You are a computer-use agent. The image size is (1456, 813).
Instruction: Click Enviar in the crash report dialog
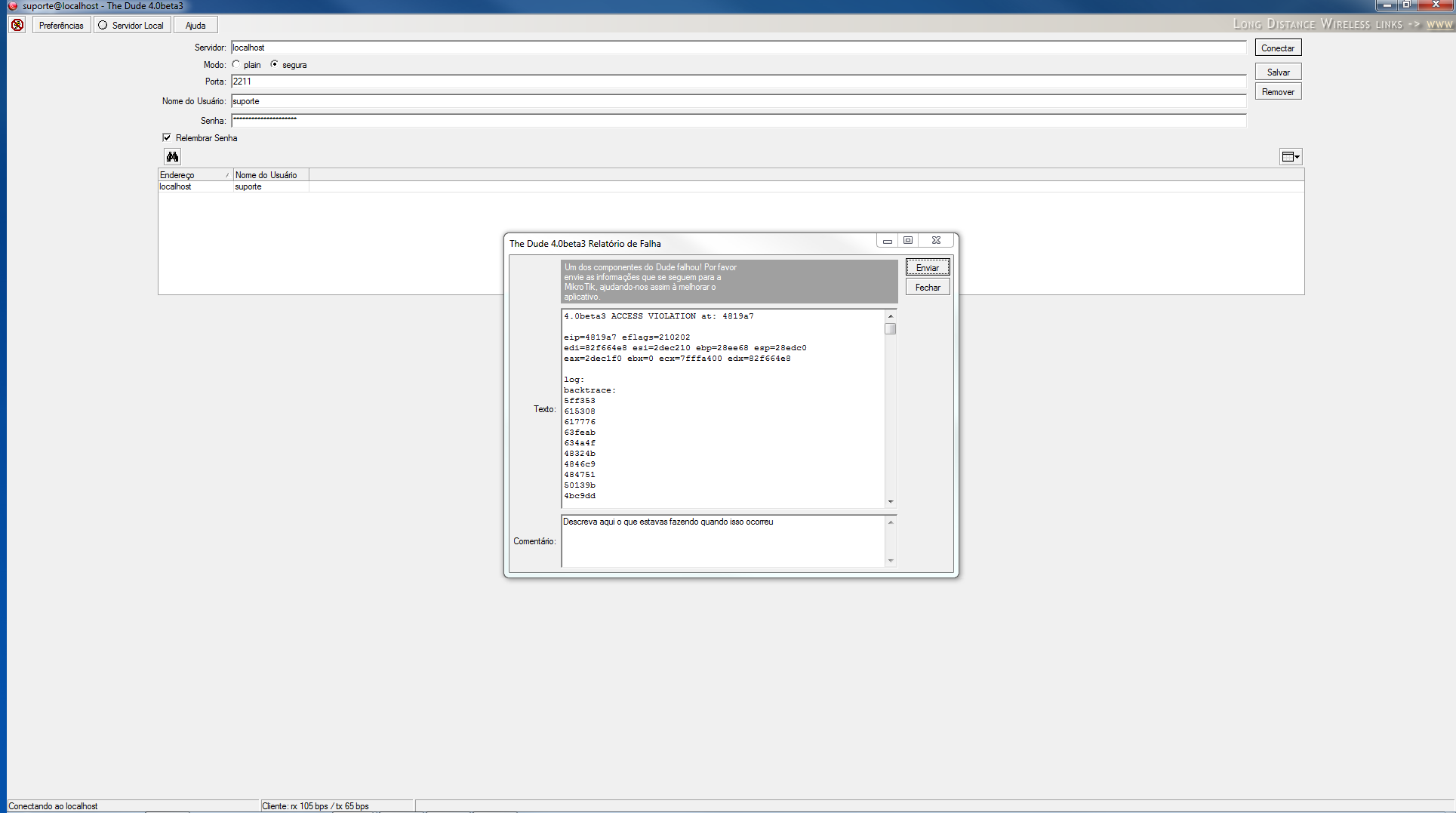[928, 268]
